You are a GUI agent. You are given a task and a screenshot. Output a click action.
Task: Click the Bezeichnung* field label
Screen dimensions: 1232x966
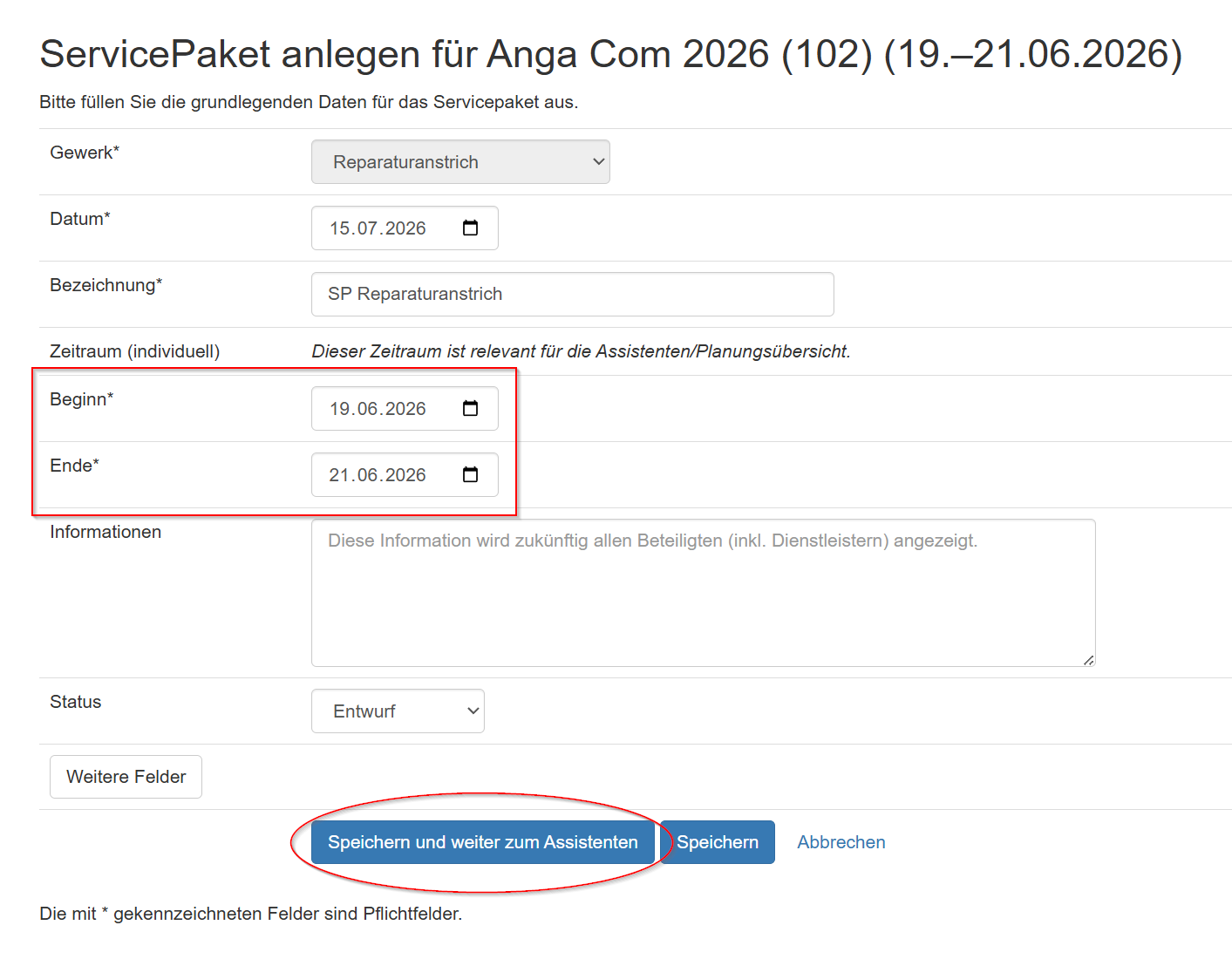click(106, 285)
